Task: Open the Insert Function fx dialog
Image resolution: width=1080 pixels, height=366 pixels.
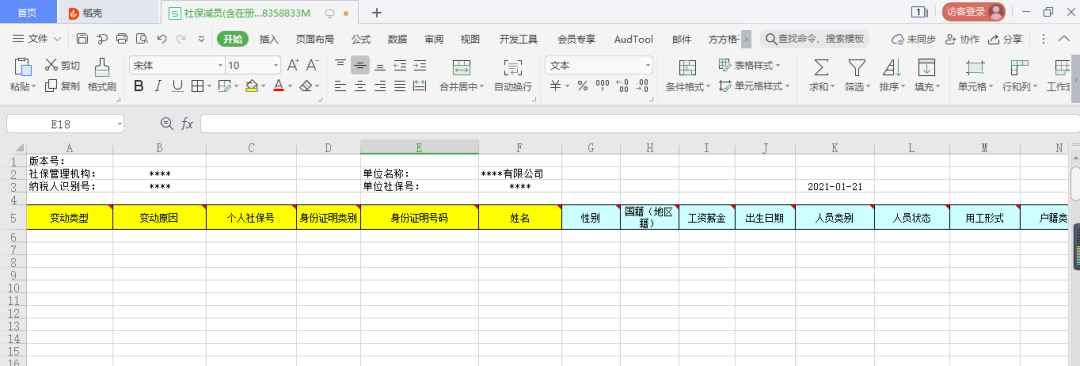Action: click(187, 123)
